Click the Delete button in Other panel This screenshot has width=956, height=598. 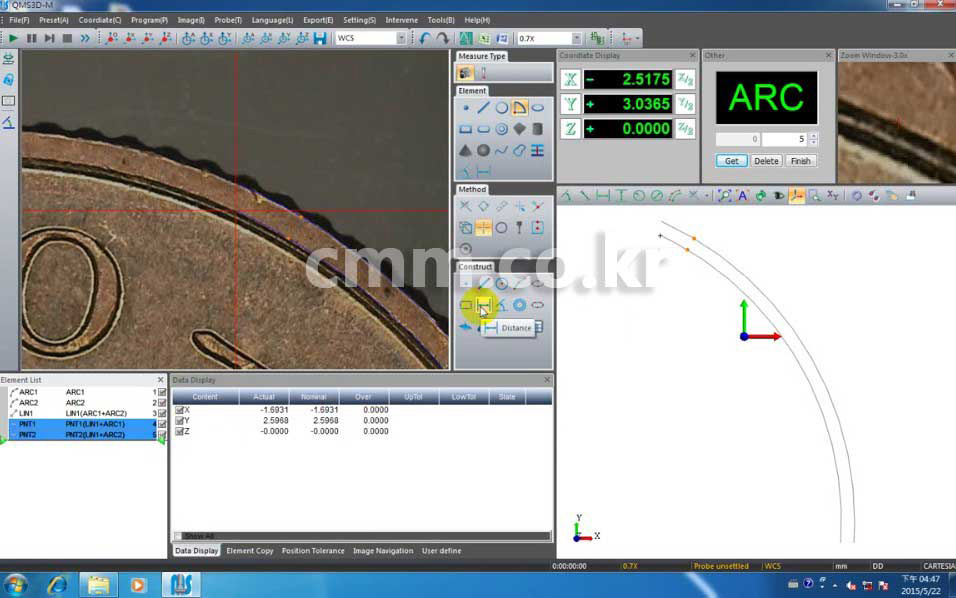pos(766,161)
